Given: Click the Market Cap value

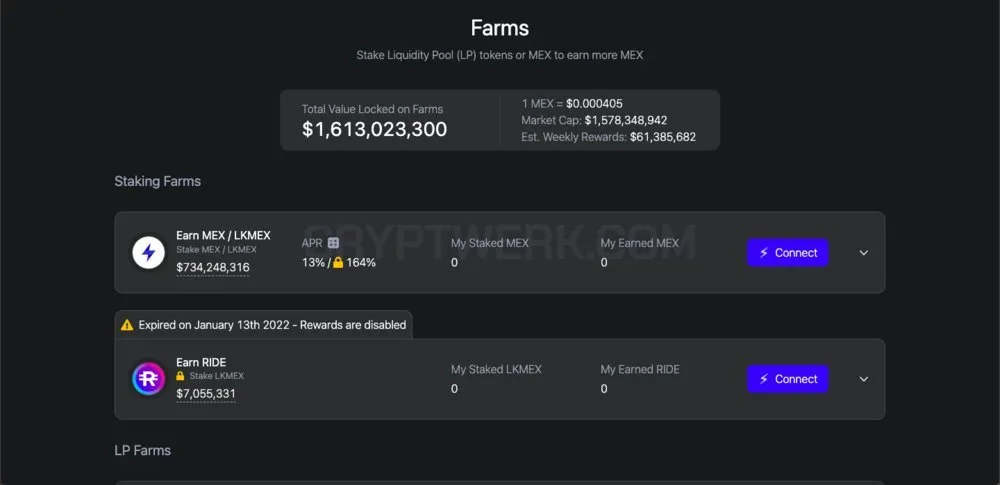Looking at the screenshot, I should point(626,120).
